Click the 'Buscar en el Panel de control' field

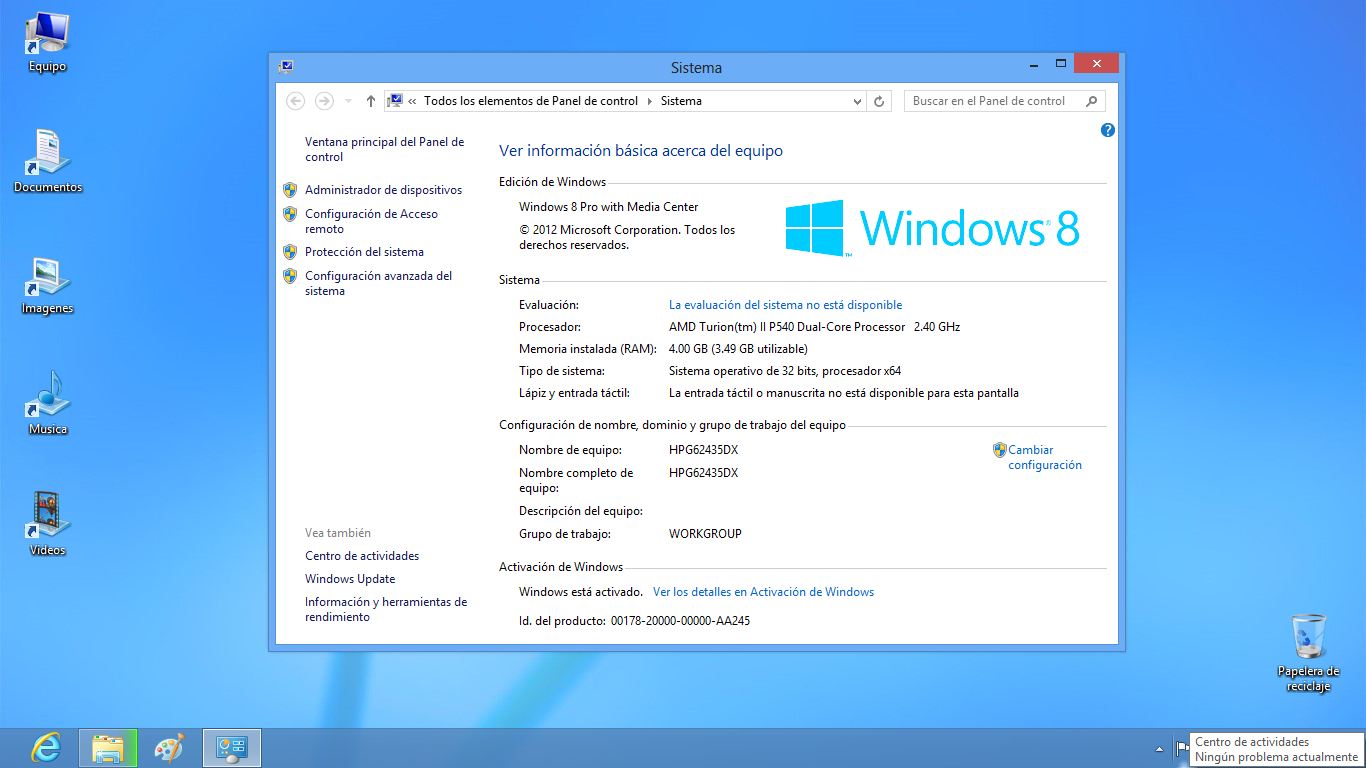pyautogui.click(x=1005, y=101)
